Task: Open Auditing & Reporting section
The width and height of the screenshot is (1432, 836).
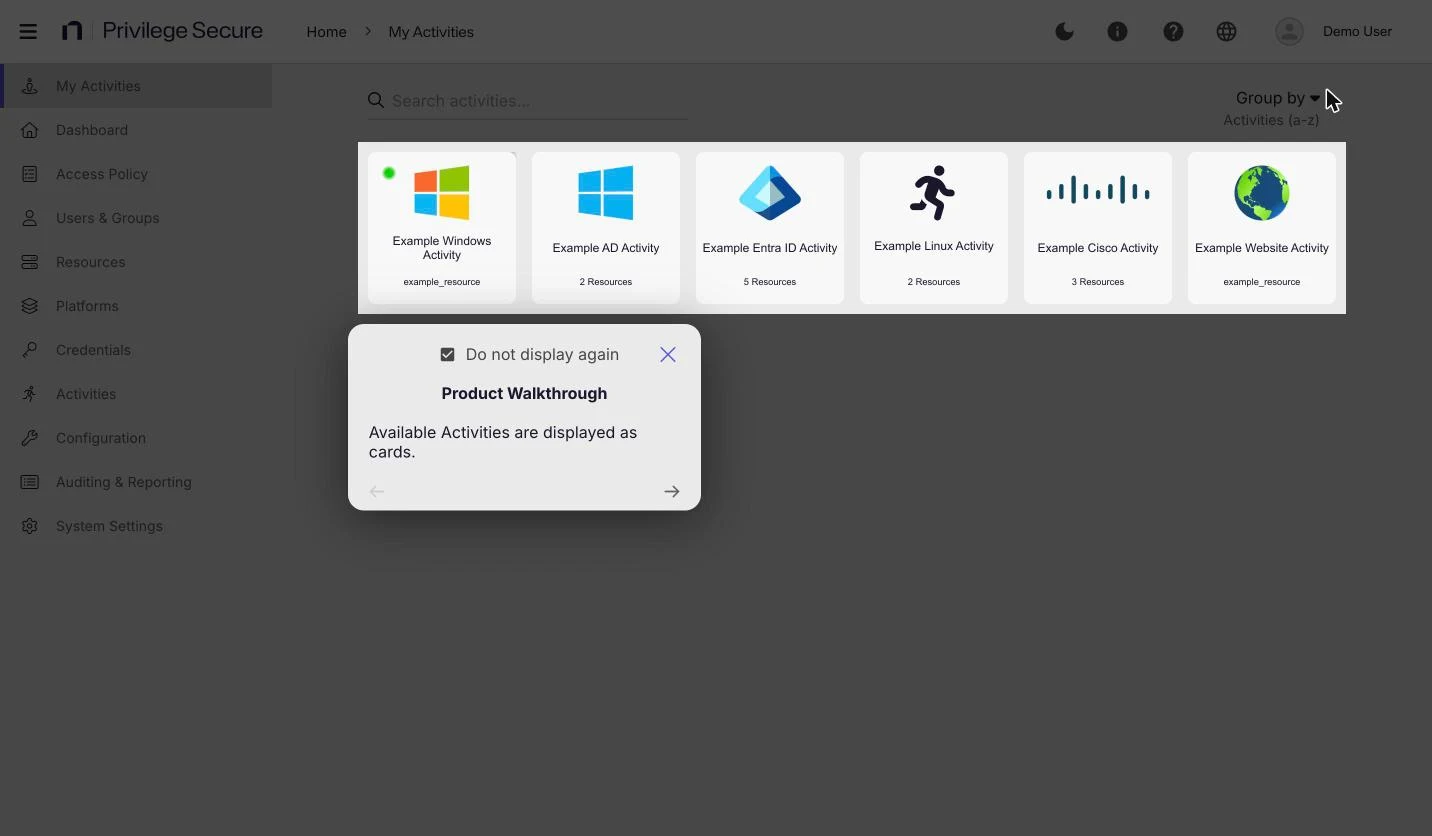Action: pos(137,482)
